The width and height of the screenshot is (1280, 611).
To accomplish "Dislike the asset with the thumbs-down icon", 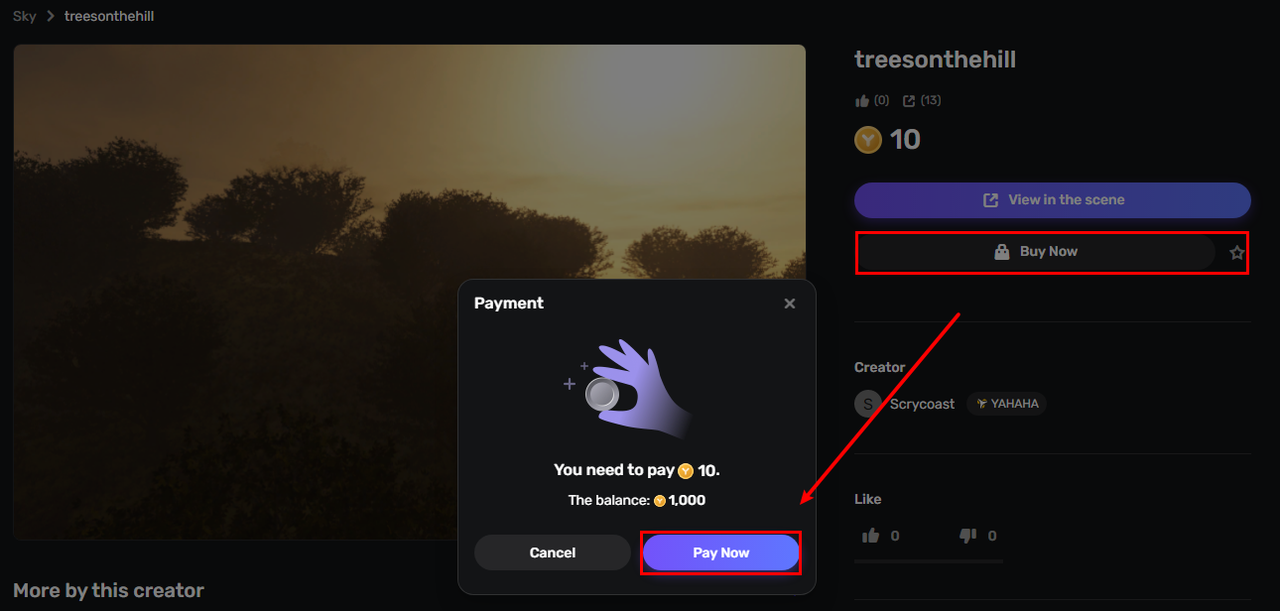I will click(x=967, y=536).
